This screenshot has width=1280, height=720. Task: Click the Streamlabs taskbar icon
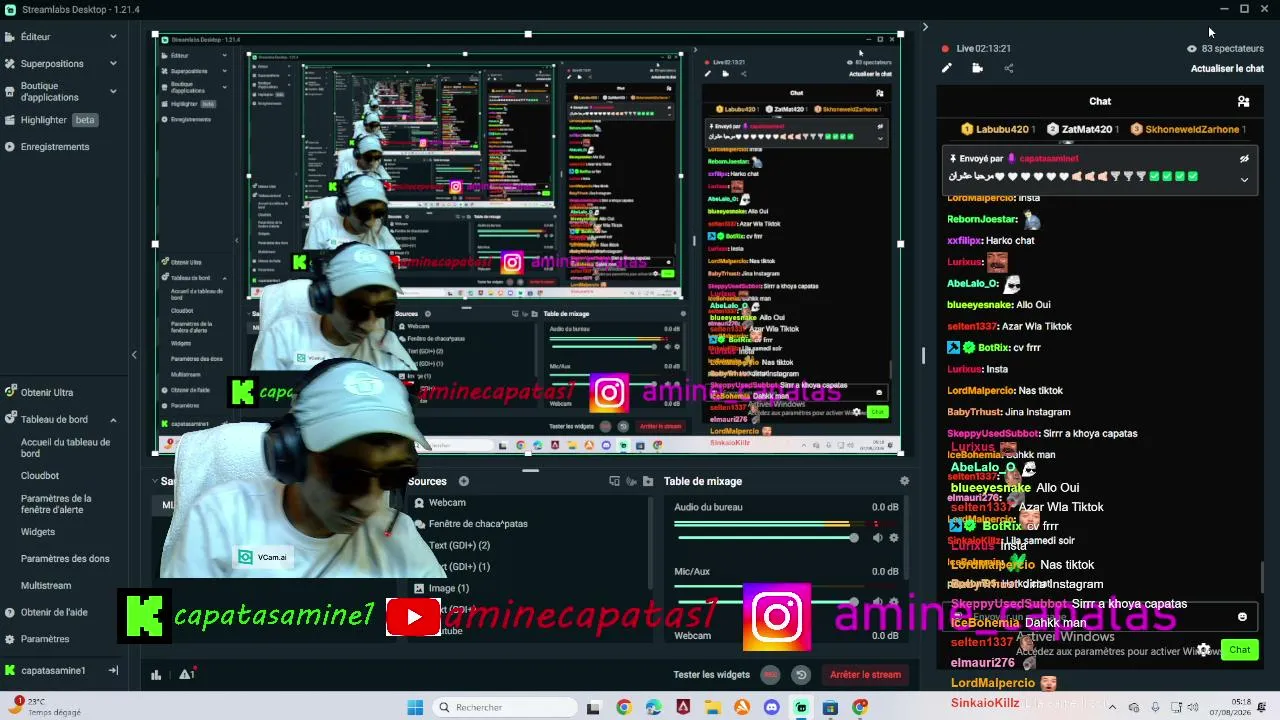coord(801,708)
